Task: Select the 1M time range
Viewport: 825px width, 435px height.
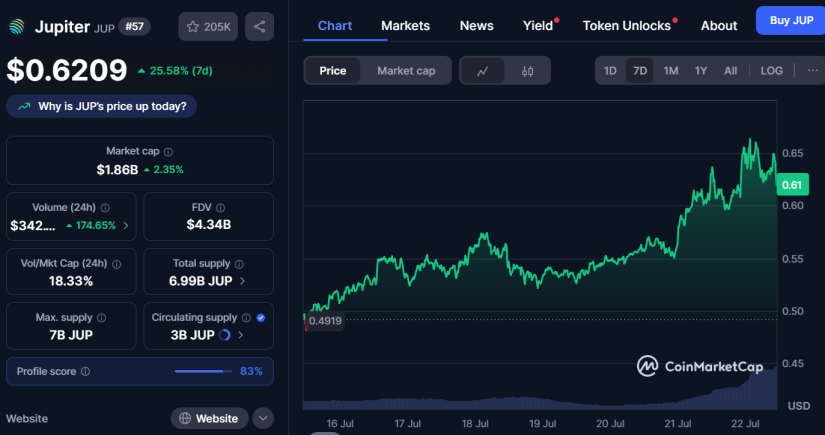Action: [670, 70]
